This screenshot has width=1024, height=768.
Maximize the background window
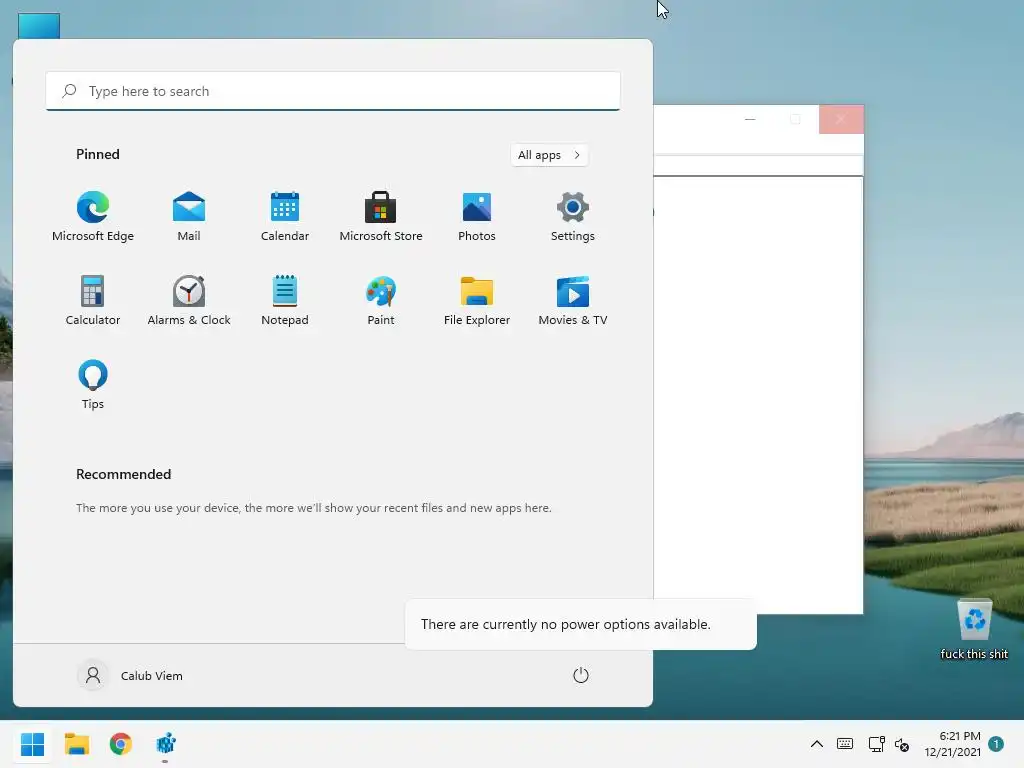pos(795,120)
